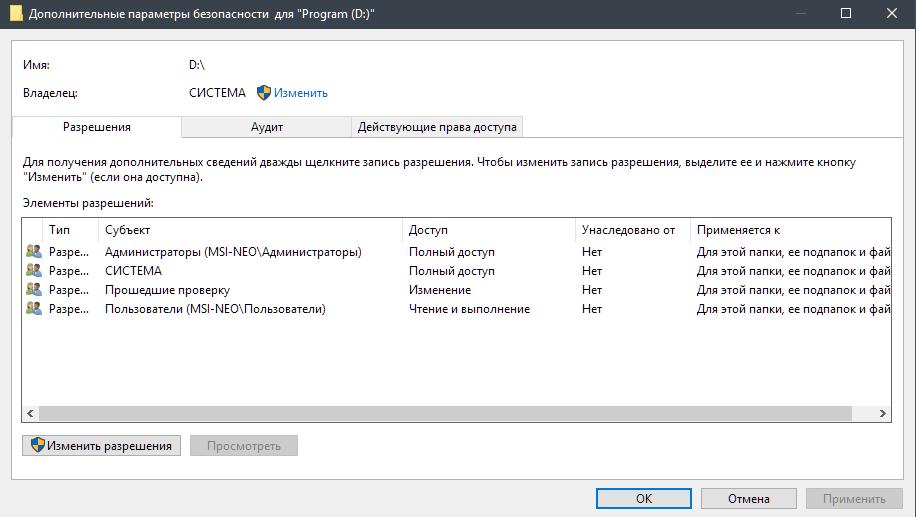Click the СИСТЕМА owner value
The width and height of the screenshot is (916, 517).
pos(217,93)
